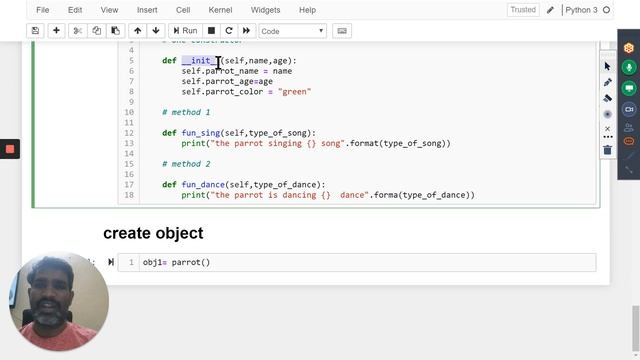The image size is (640, 360).
Task: Click the webcam video thumbnail
Action: click(59, 301)
